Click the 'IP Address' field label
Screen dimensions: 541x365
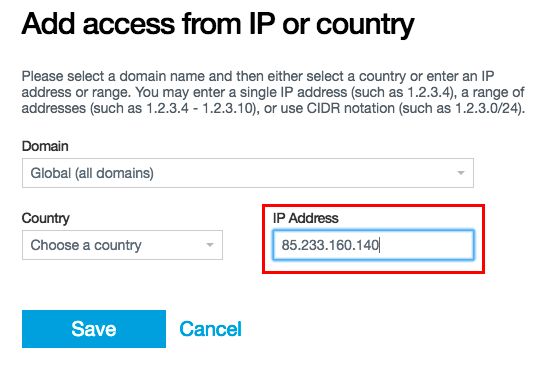[306, 218]
